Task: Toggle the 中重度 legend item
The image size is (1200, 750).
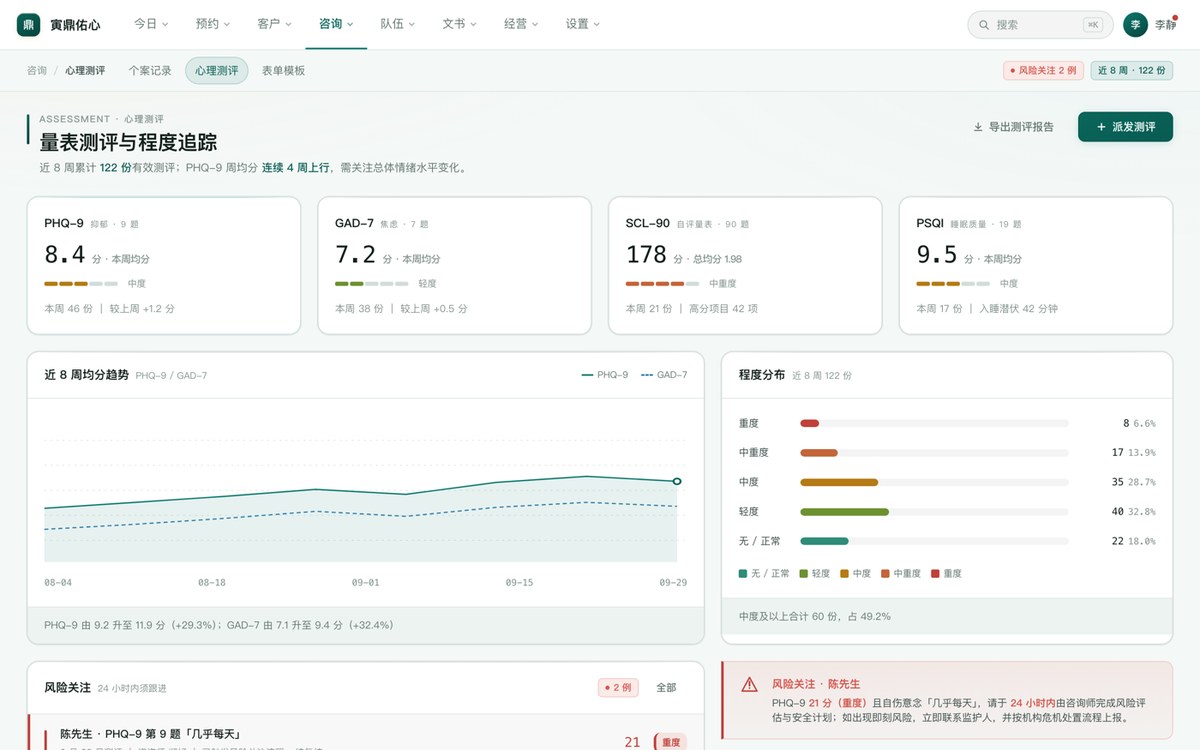Action: 901,574
